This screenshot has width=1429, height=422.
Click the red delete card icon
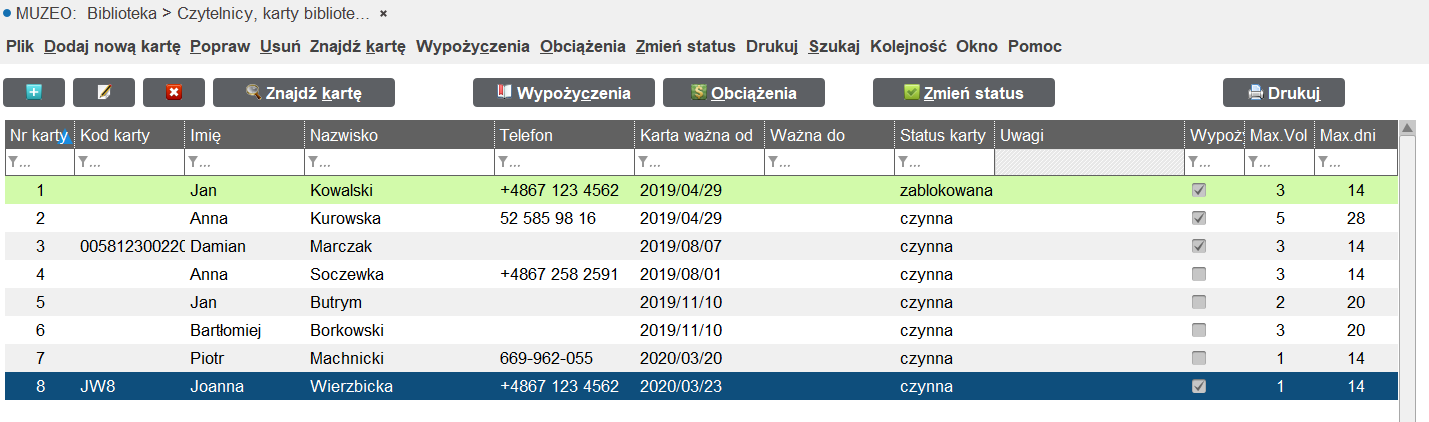[x=174, y=92]
